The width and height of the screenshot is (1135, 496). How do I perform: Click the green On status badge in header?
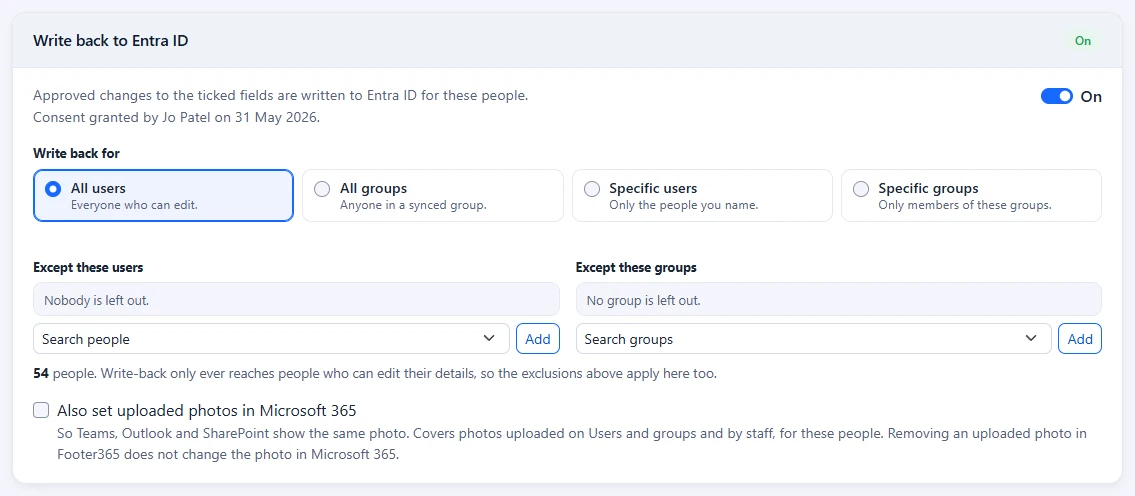[x=1083, y=41]
